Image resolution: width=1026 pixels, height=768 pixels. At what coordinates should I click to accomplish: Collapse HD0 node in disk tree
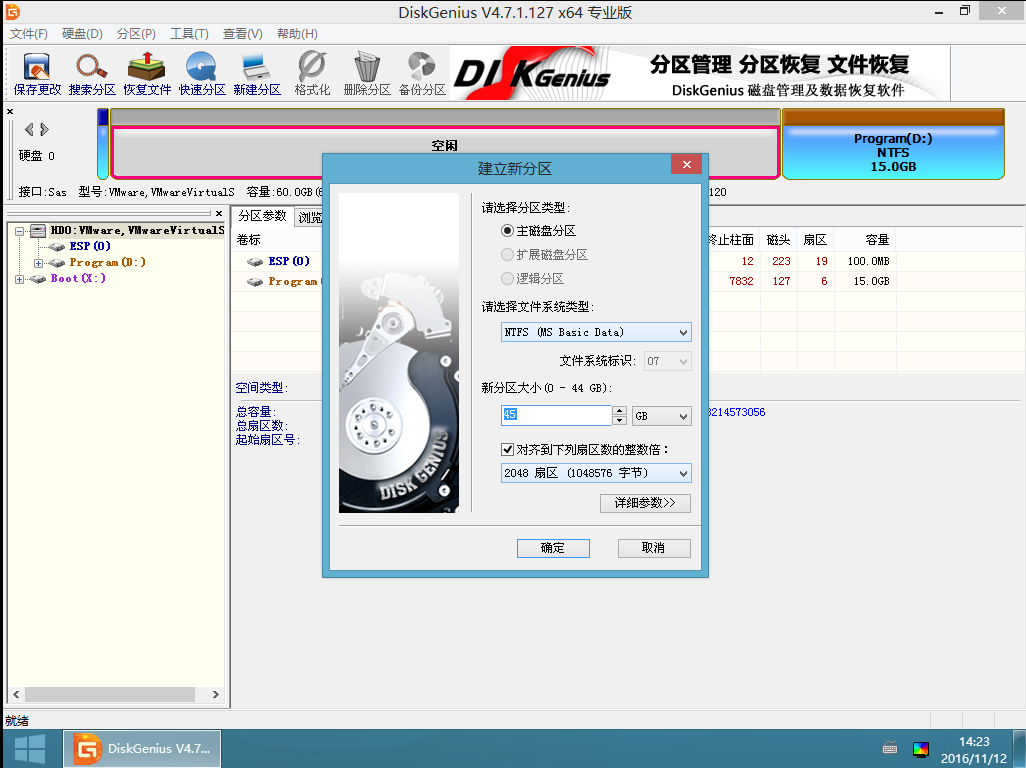tap(20, 231)
